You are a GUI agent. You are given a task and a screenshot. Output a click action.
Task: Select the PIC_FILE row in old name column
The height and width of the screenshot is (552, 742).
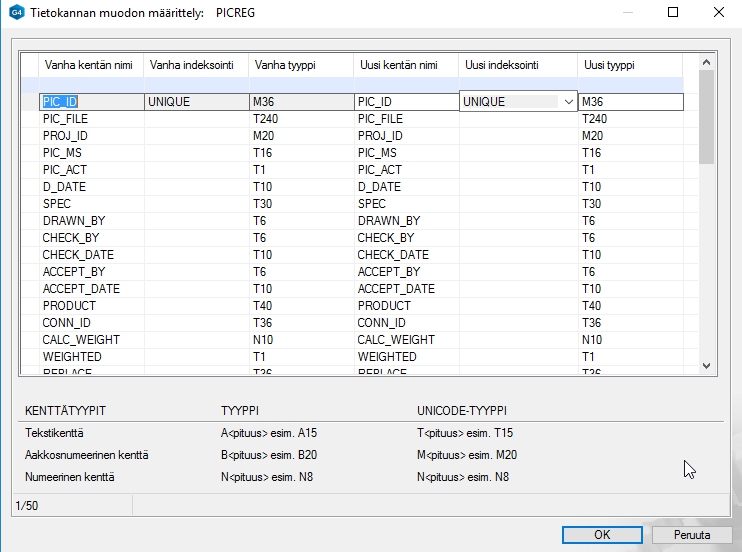(x=90, y=119)
